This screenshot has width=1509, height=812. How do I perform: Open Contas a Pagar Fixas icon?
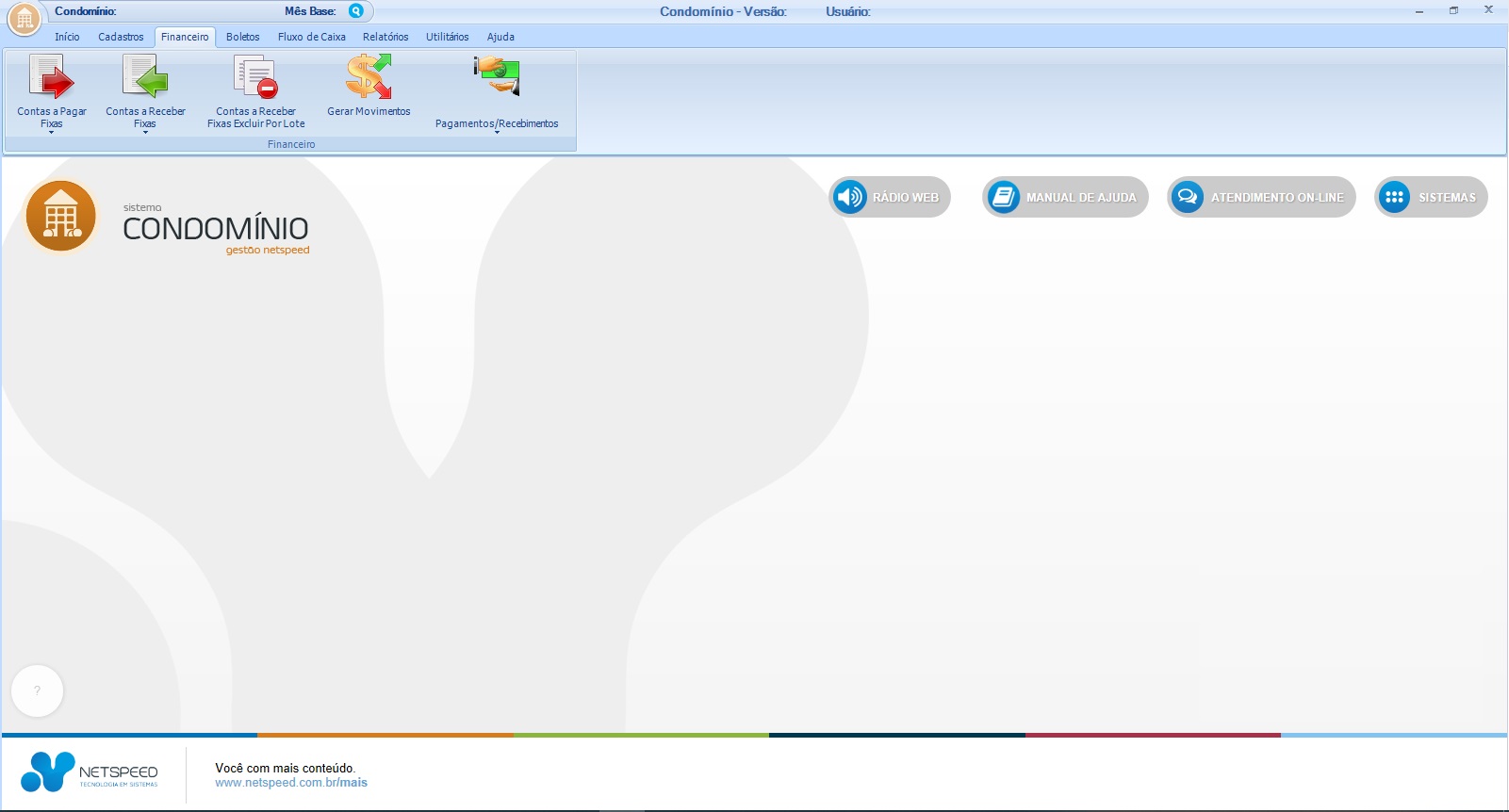(51, 76)
